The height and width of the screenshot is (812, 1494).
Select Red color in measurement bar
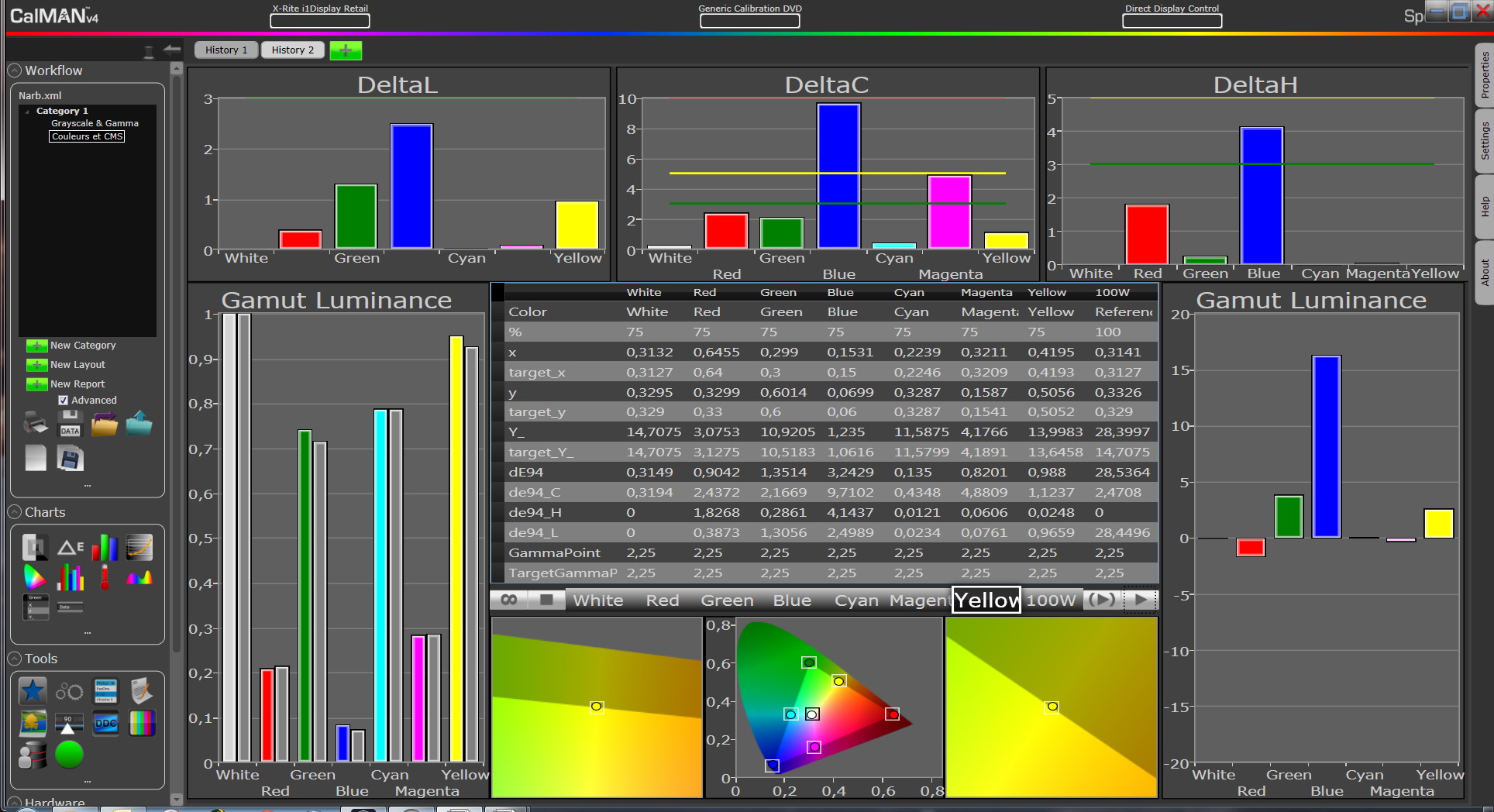click(663, 600)
